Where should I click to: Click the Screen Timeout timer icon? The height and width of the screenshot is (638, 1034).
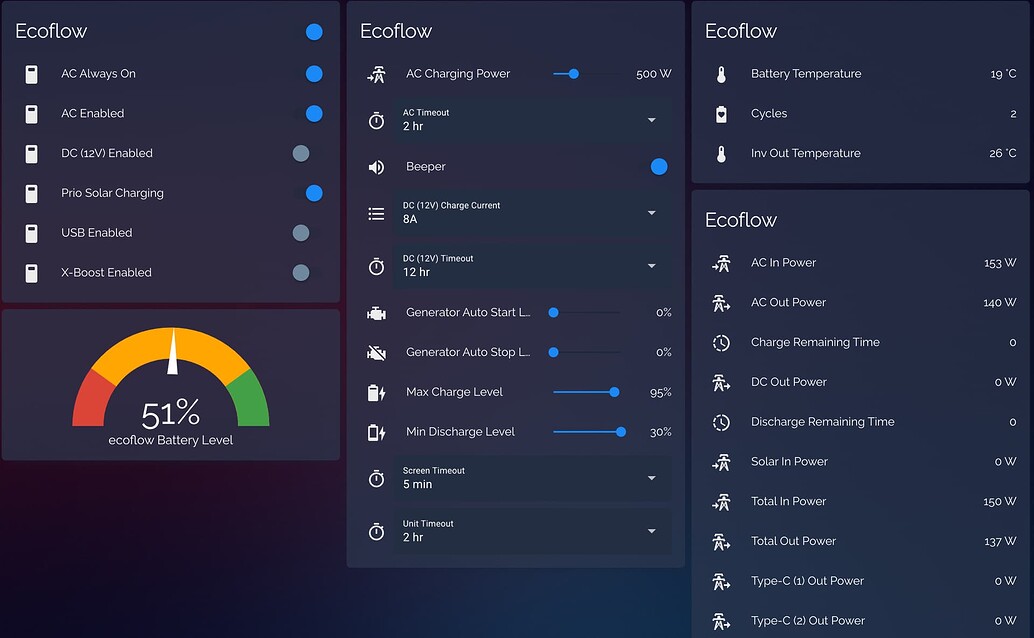click(376, 478)
